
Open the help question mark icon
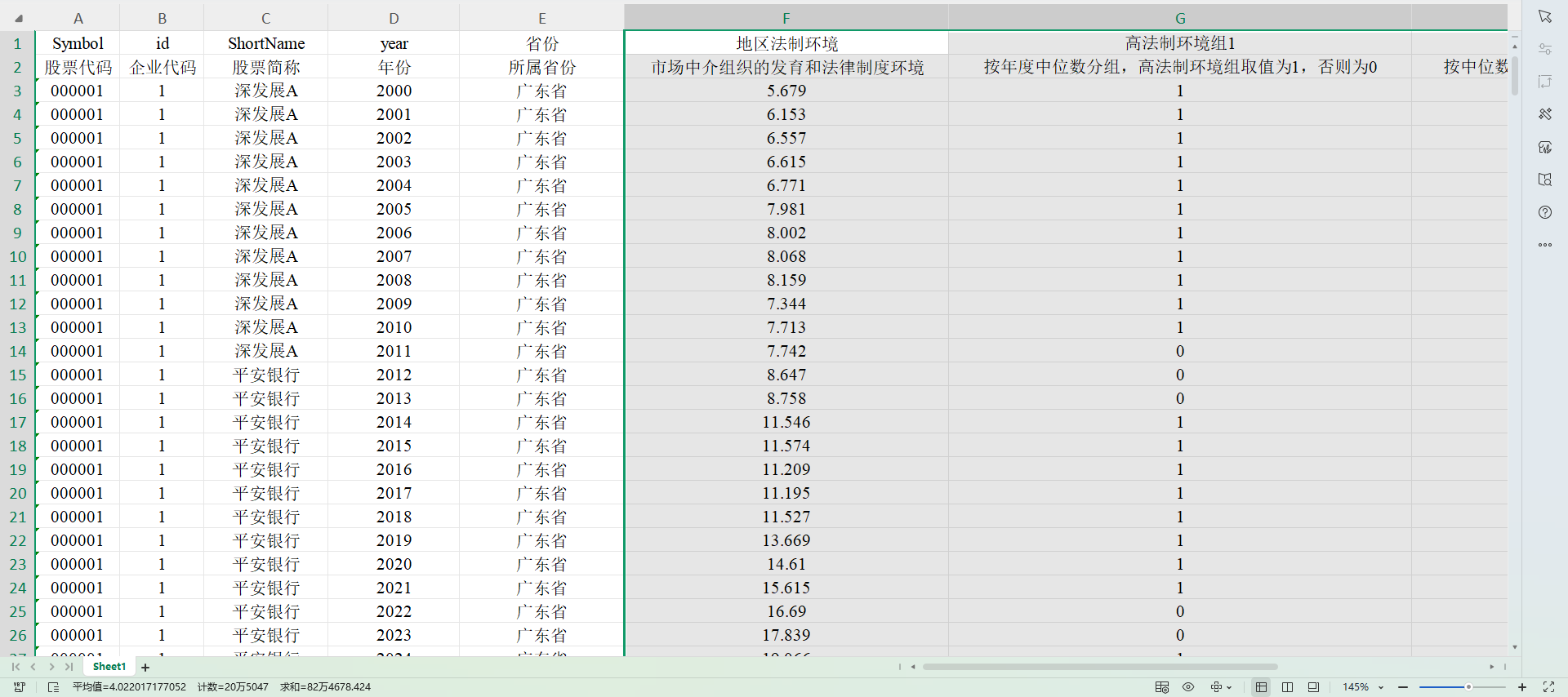(1544, 212)
